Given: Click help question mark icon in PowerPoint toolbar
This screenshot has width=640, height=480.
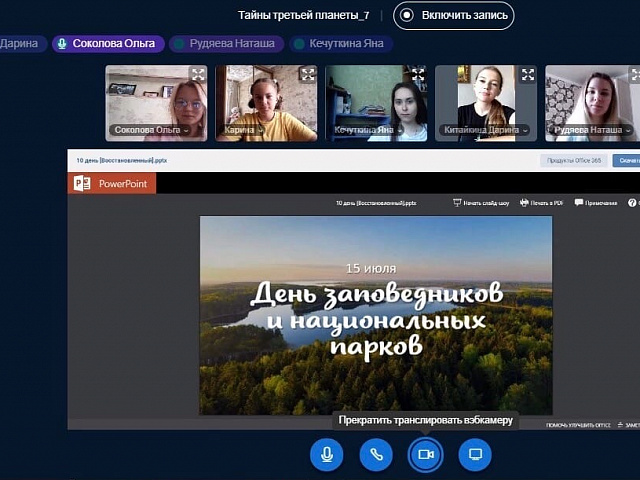Looking at the screenshot, I should click(x=632, y=203).
